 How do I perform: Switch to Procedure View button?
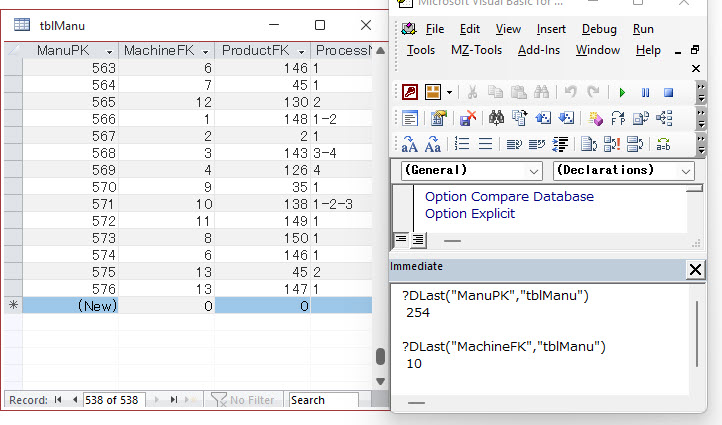point(401,239)
